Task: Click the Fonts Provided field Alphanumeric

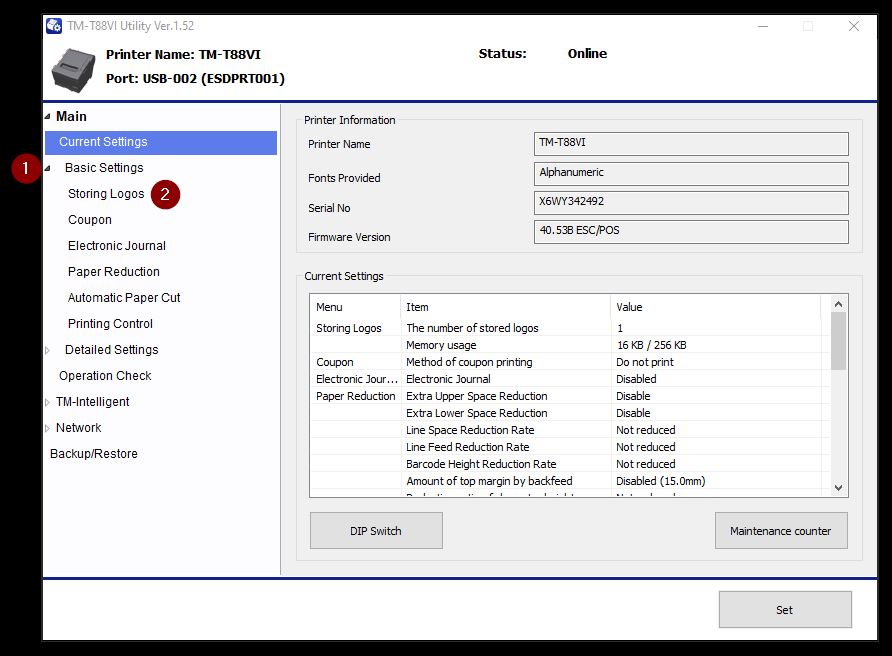Action: click(x=691, y=174)
